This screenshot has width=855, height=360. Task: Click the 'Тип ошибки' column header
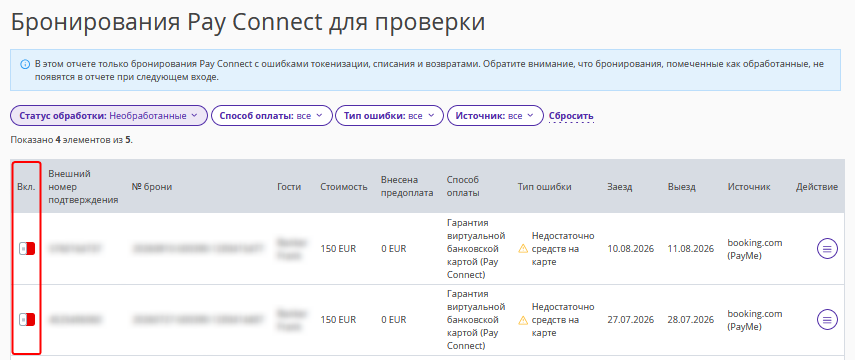tap(544, 187)
